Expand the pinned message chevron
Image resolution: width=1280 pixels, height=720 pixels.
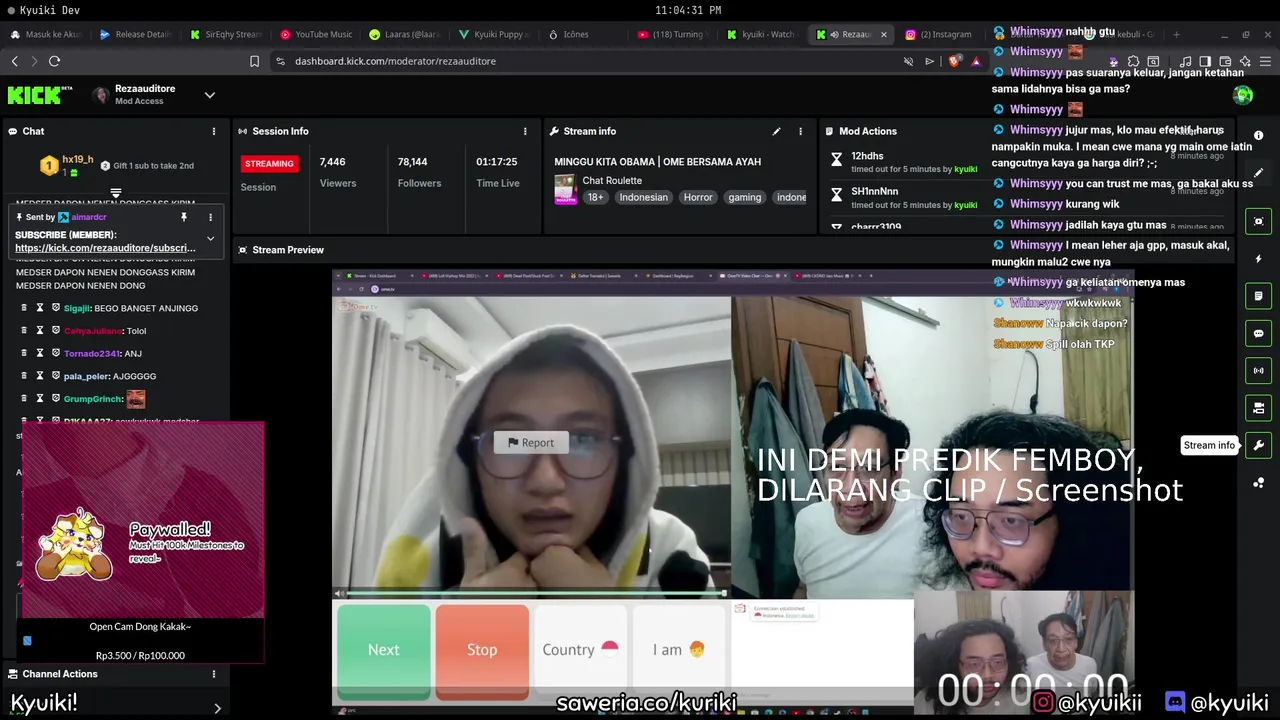coord(210,239)
